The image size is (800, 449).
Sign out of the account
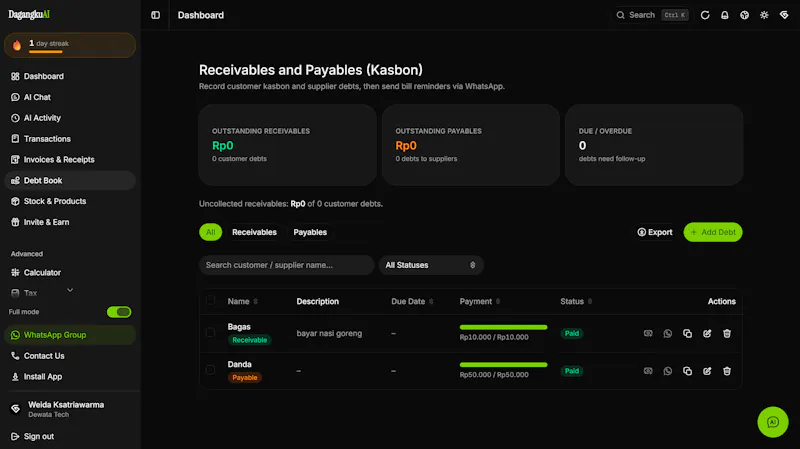click(x=70, y=436)
